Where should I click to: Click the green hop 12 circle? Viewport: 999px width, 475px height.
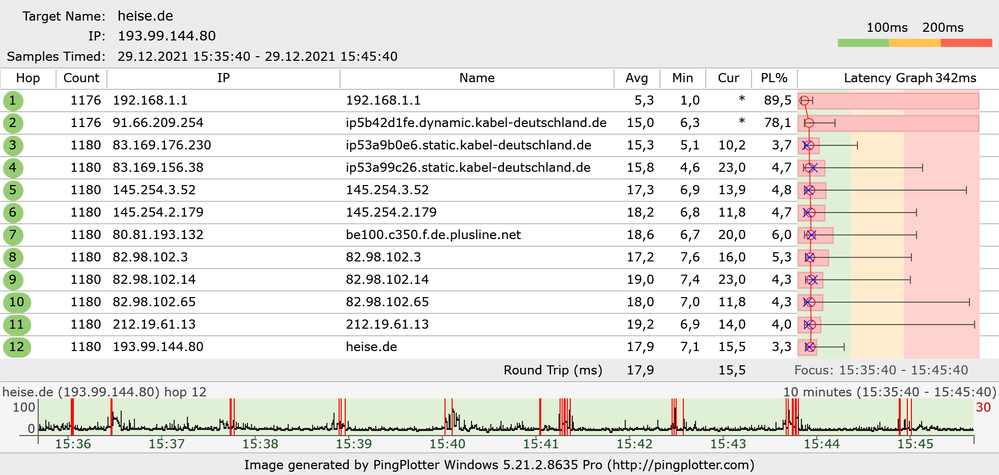[x=17, y=347]
